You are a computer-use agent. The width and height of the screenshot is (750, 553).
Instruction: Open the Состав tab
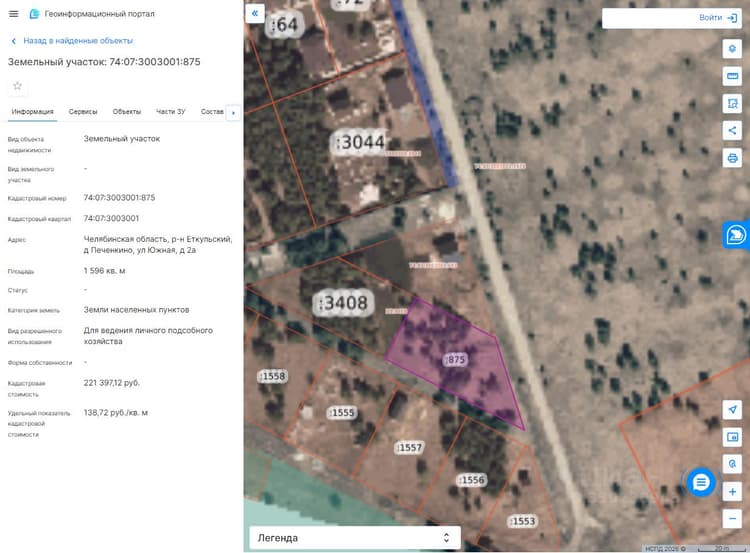[x=212, y=111]
